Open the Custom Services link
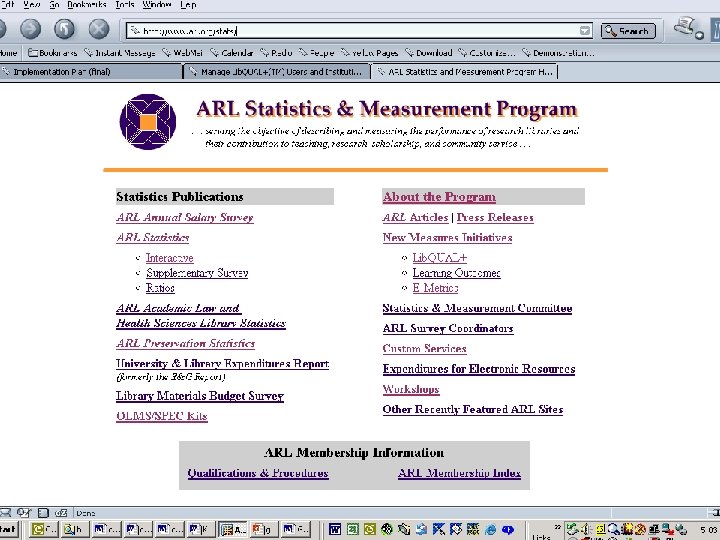This screenshot has height=540, width=720. coord(424,349)
